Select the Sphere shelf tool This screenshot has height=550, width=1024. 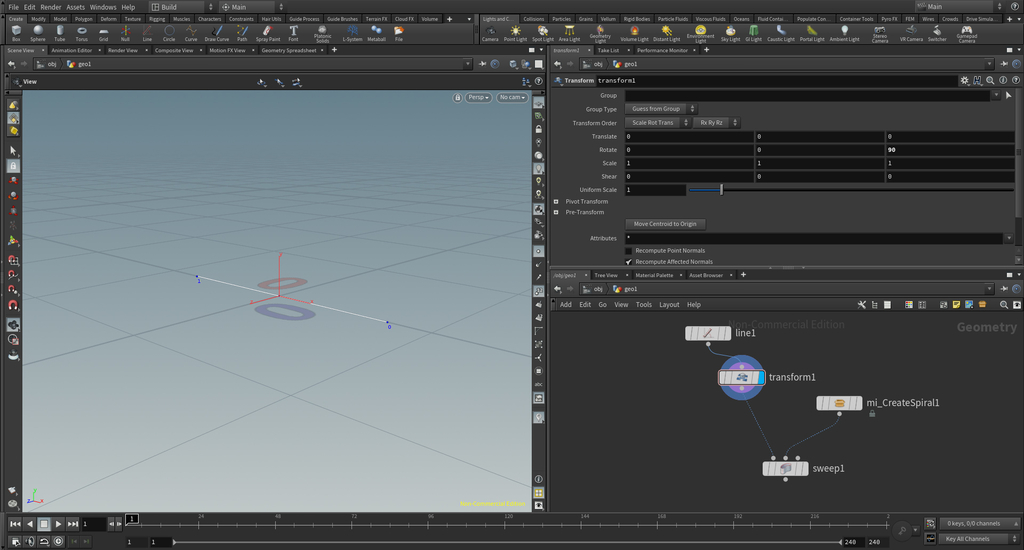[x=38, y=33]
